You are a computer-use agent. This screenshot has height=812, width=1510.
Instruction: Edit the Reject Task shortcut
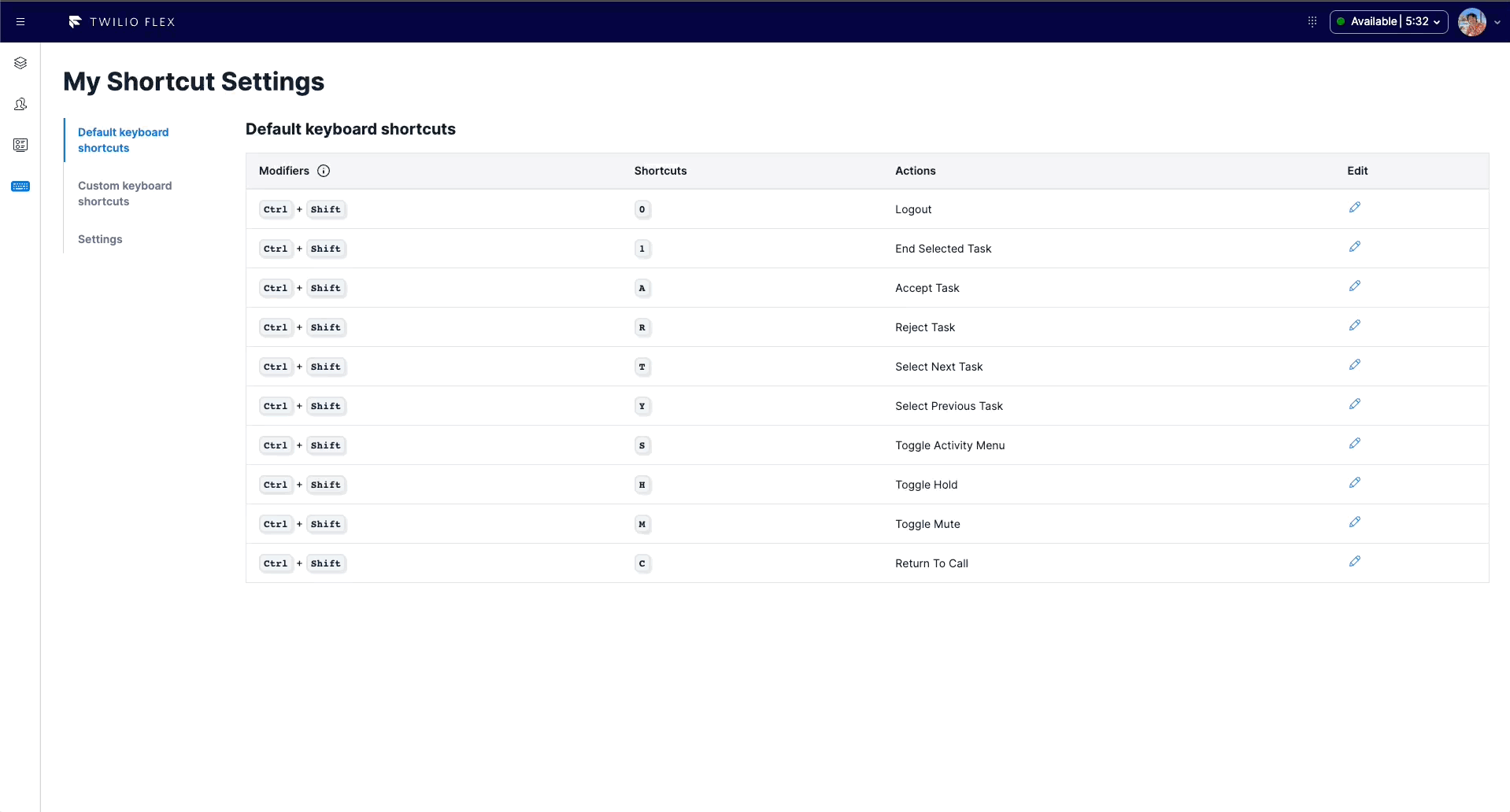[x=1354, y=326]
